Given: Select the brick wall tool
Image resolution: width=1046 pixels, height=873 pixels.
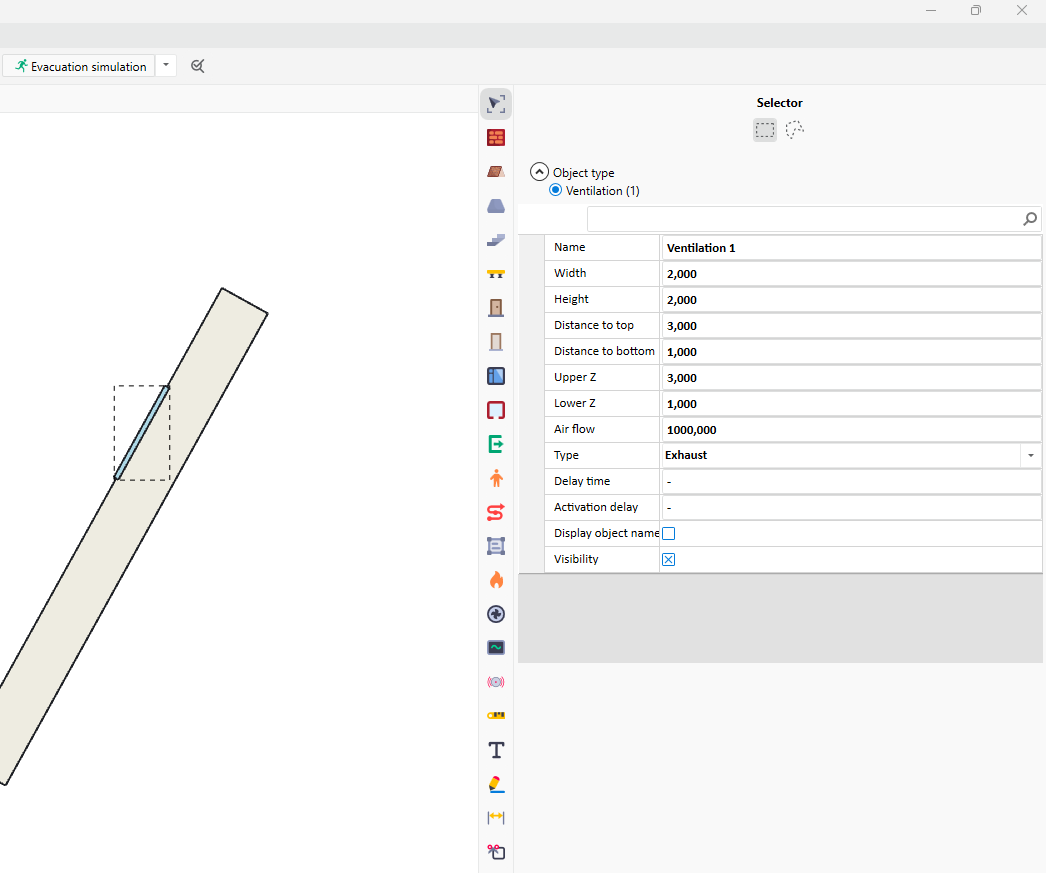Looking at the screenshot, I should coord(496,138).
